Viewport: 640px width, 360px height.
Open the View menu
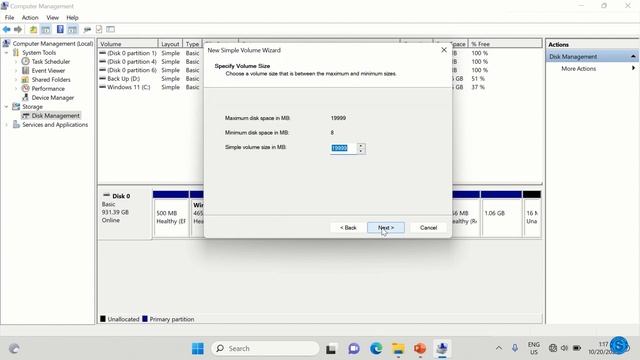[52, 18]
